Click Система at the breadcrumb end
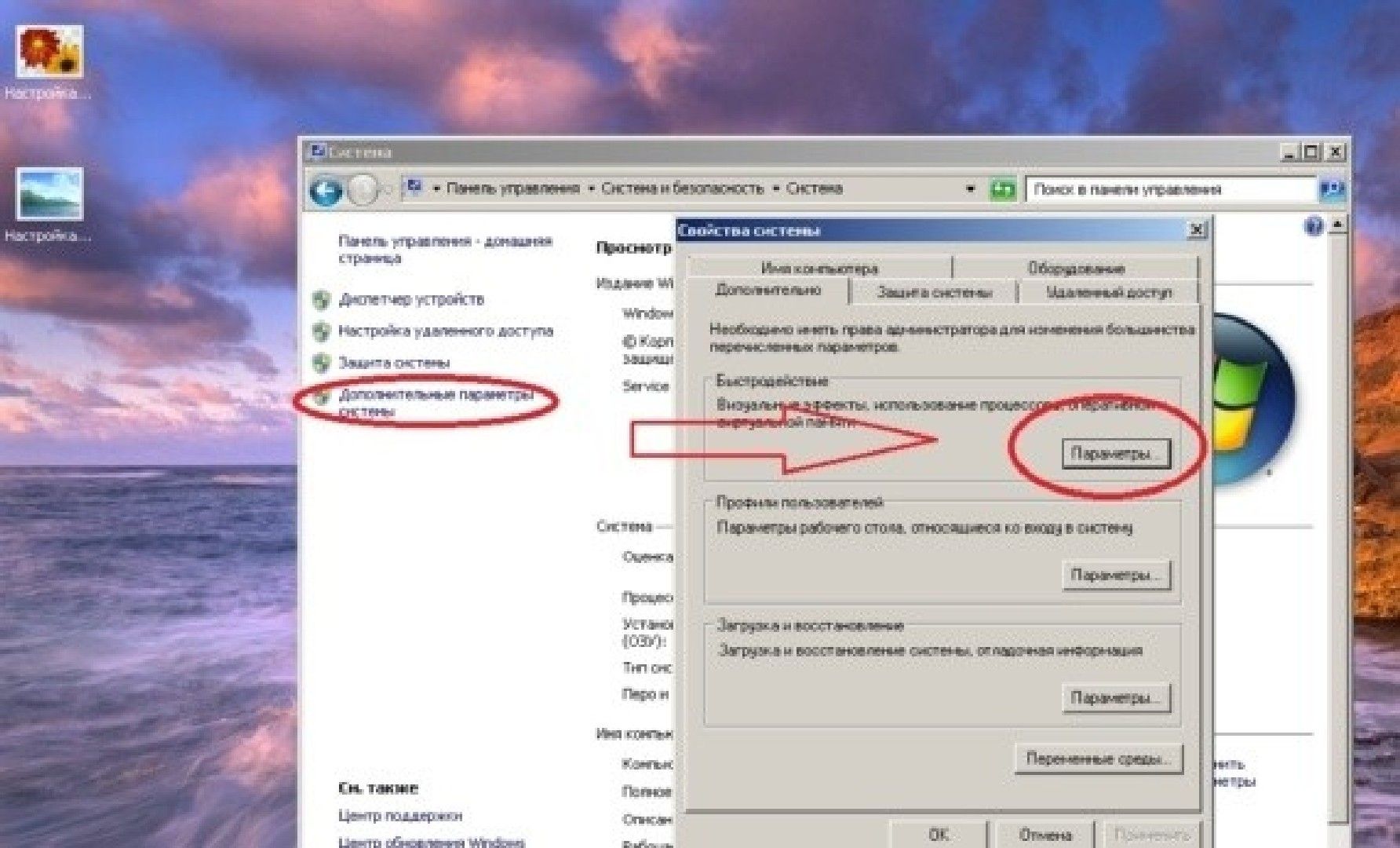This screenshot has width=1400, height=848. (x=814, y=188)
